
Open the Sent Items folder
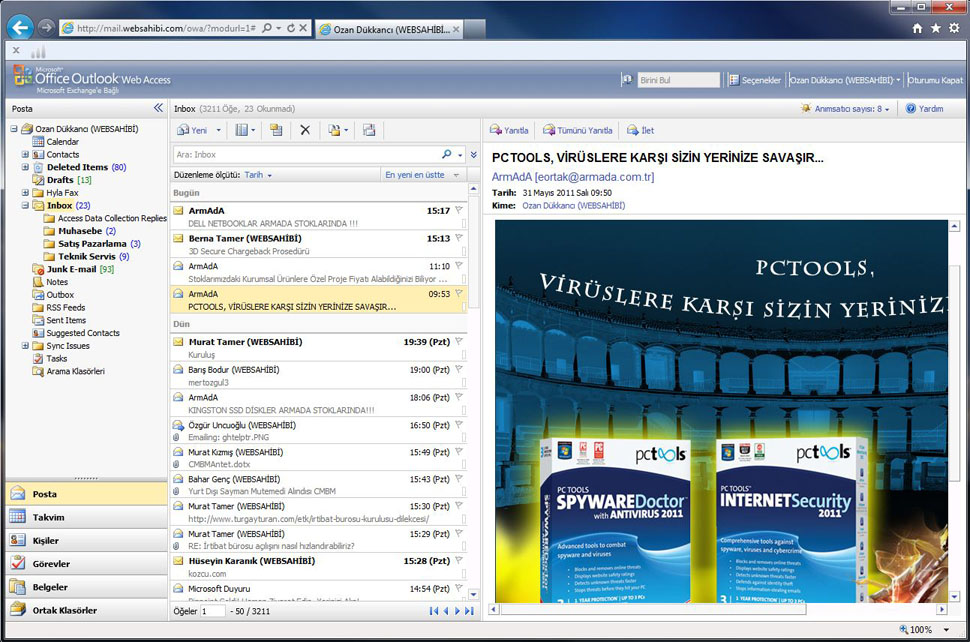coord(66,320)
